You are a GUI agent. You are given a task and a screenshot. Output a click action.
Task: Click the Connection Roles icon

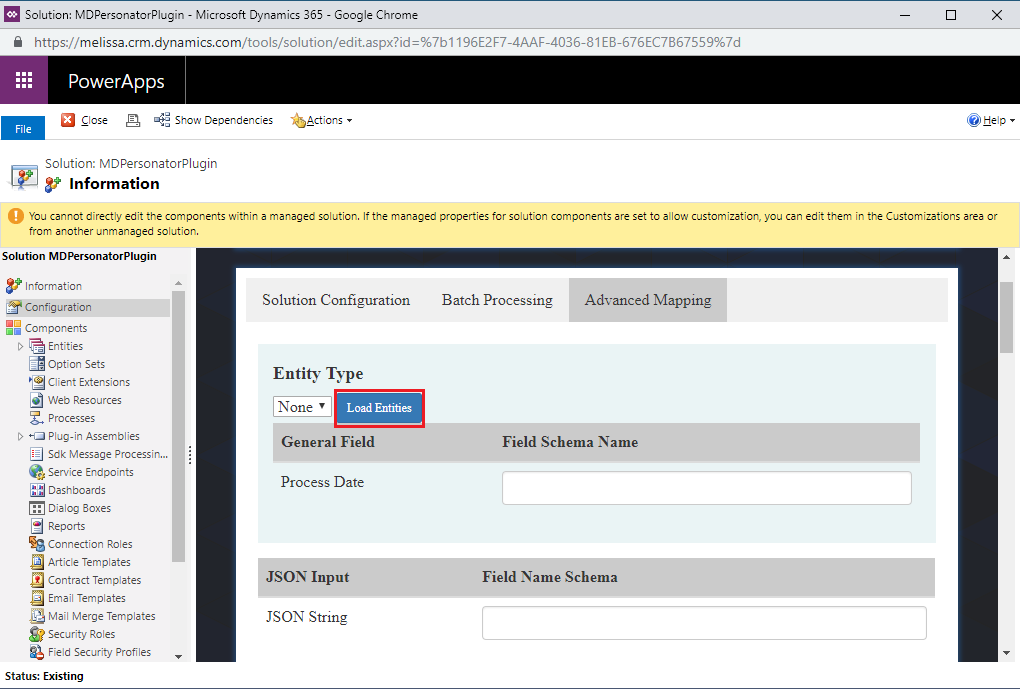click(x=37, y=544)
